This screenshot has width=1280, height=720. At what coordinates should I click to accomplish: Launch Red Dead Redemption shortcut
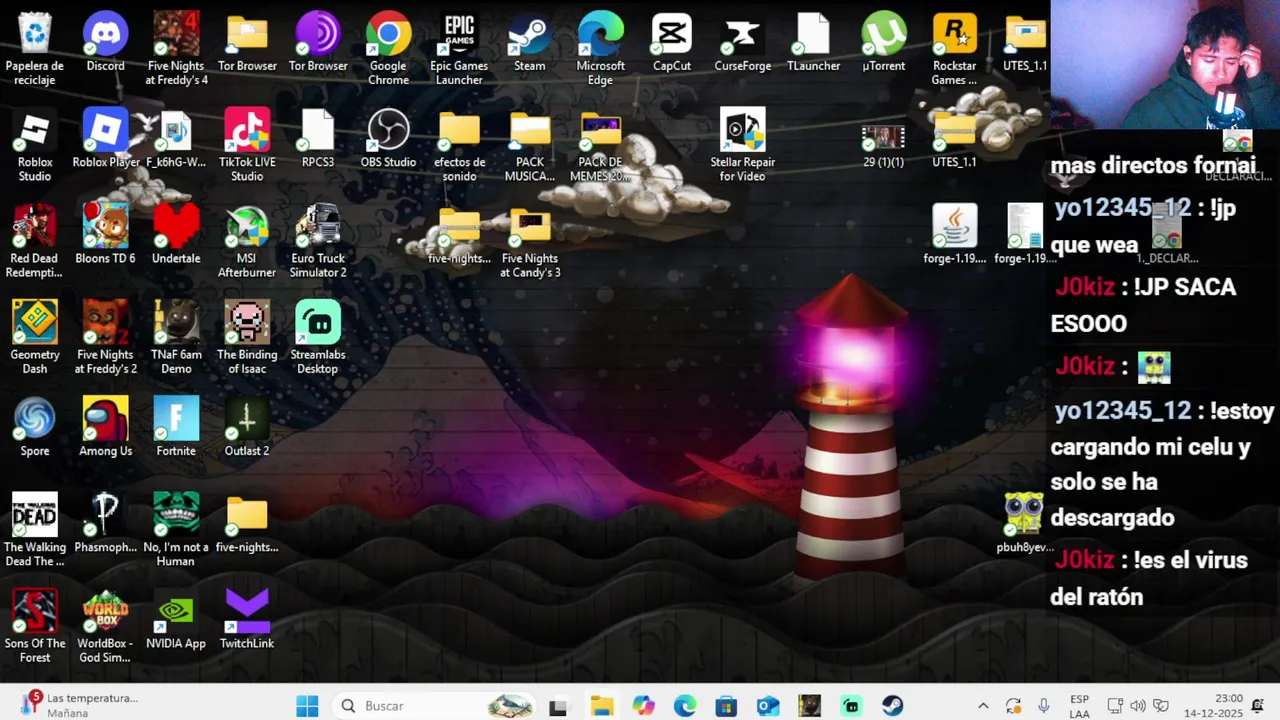click(x=35, y=242)
